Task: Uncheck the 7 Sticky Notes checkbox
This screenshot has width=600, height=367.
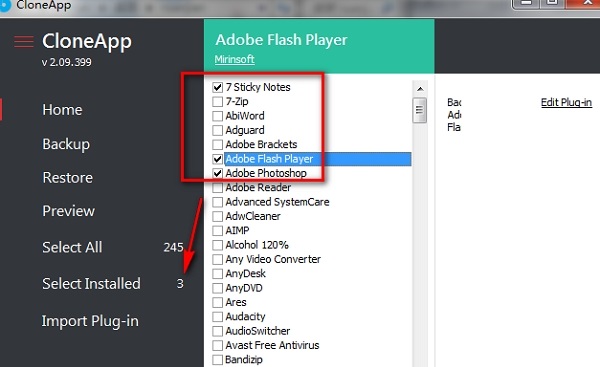Action: point(217,87)
